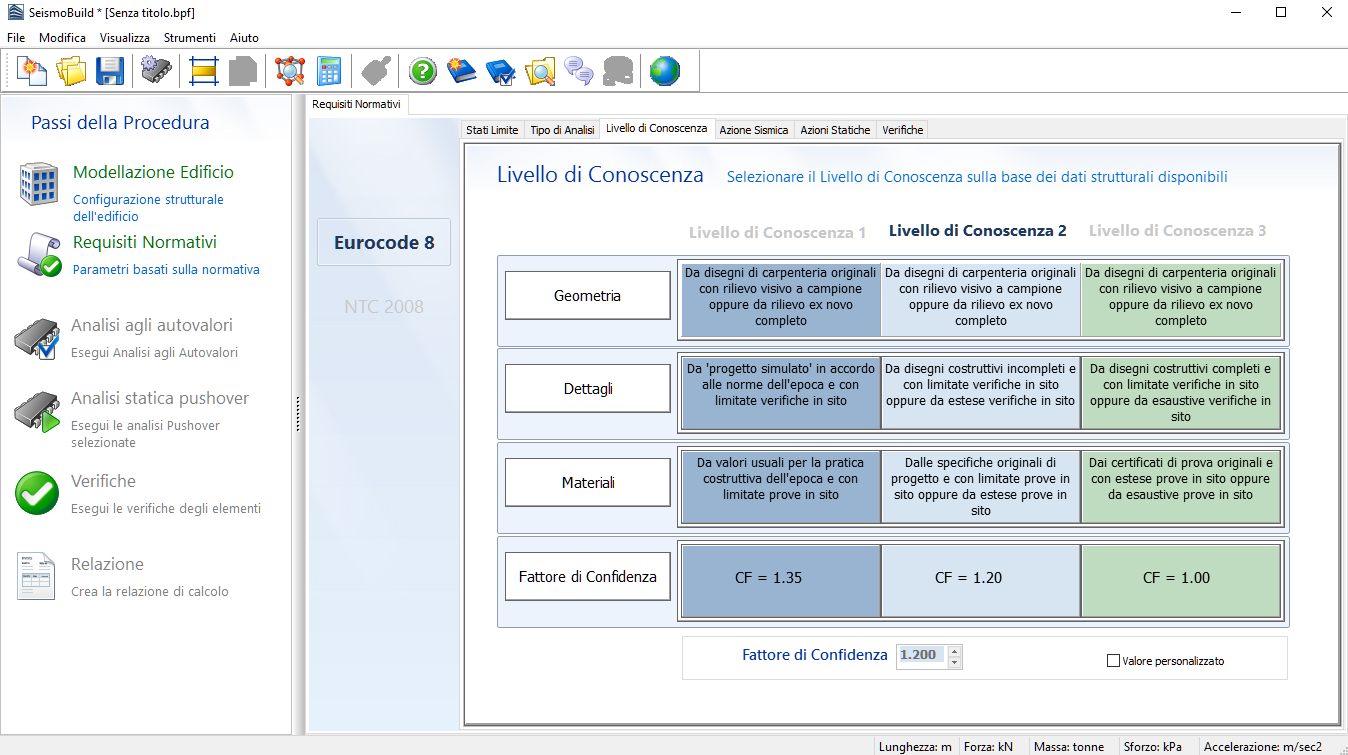
Task: Open the Strumenti menu
Action: pos(189,37)
